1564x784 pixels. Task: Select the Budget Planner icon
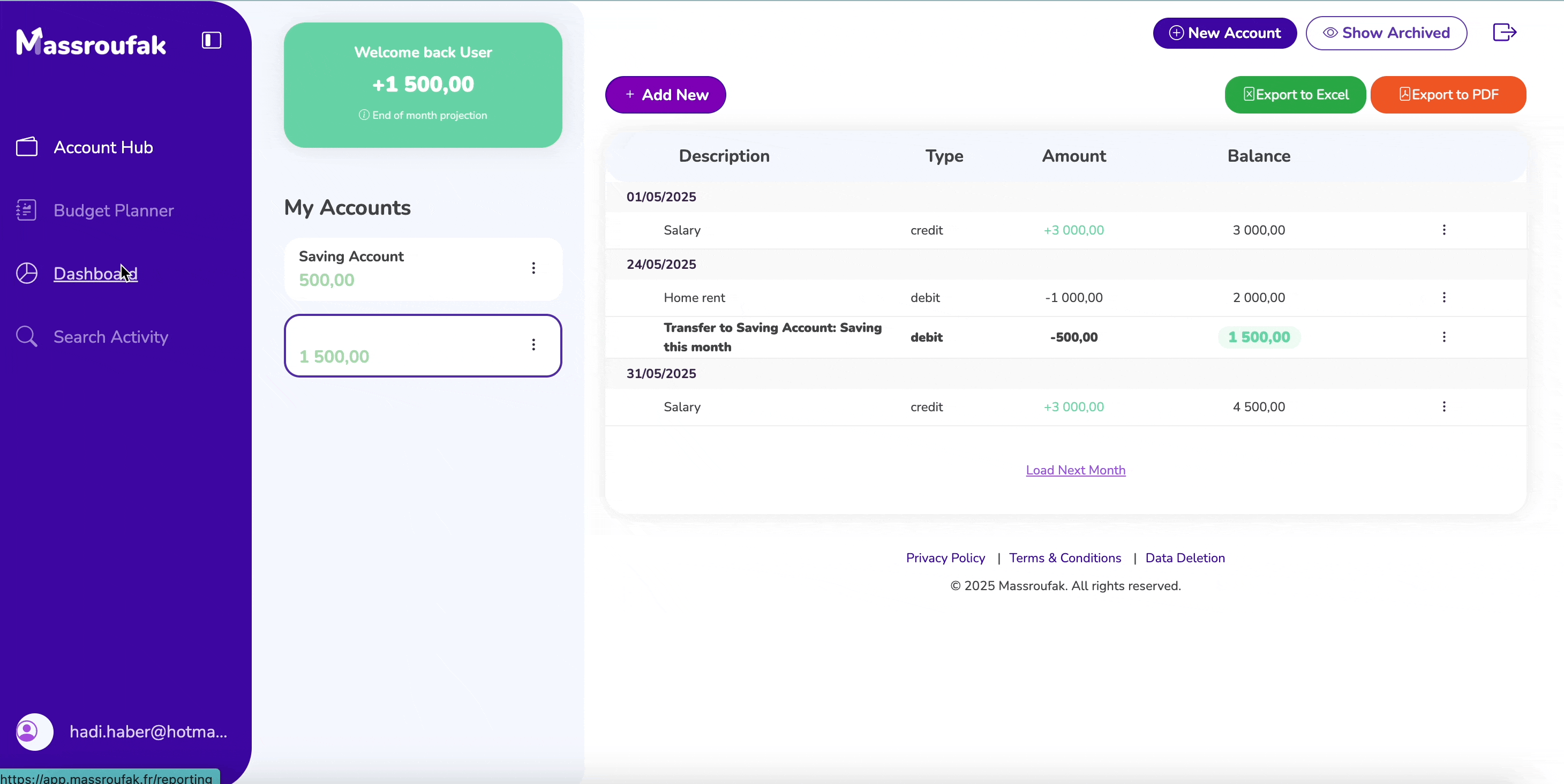pos(27,210)
